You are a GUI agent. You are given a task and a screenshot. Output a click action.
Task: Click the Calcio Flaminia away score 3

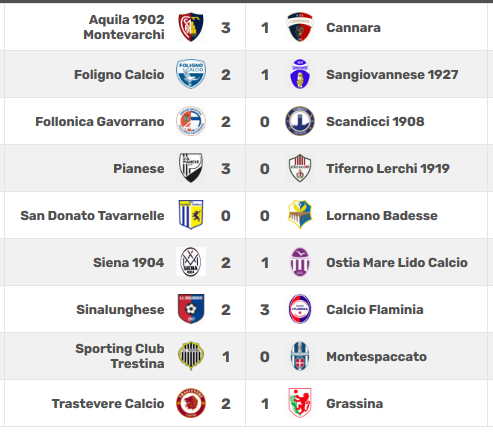click(x=265, y=310)
